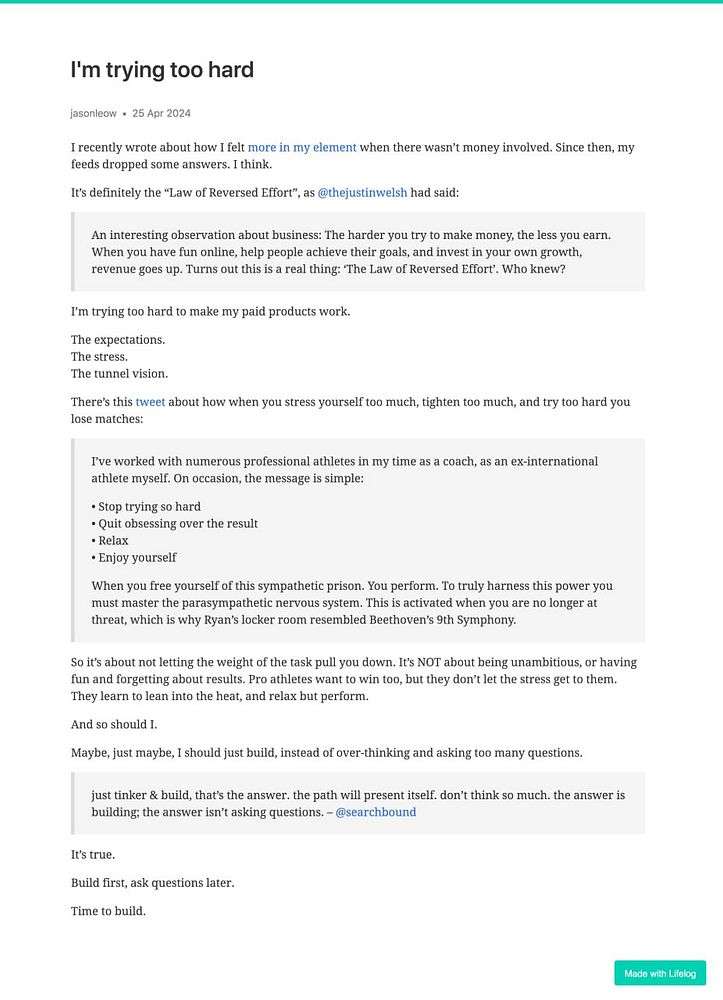Click the line "The tunnel vision."
723x1000 pixels.
pos(119,374)
